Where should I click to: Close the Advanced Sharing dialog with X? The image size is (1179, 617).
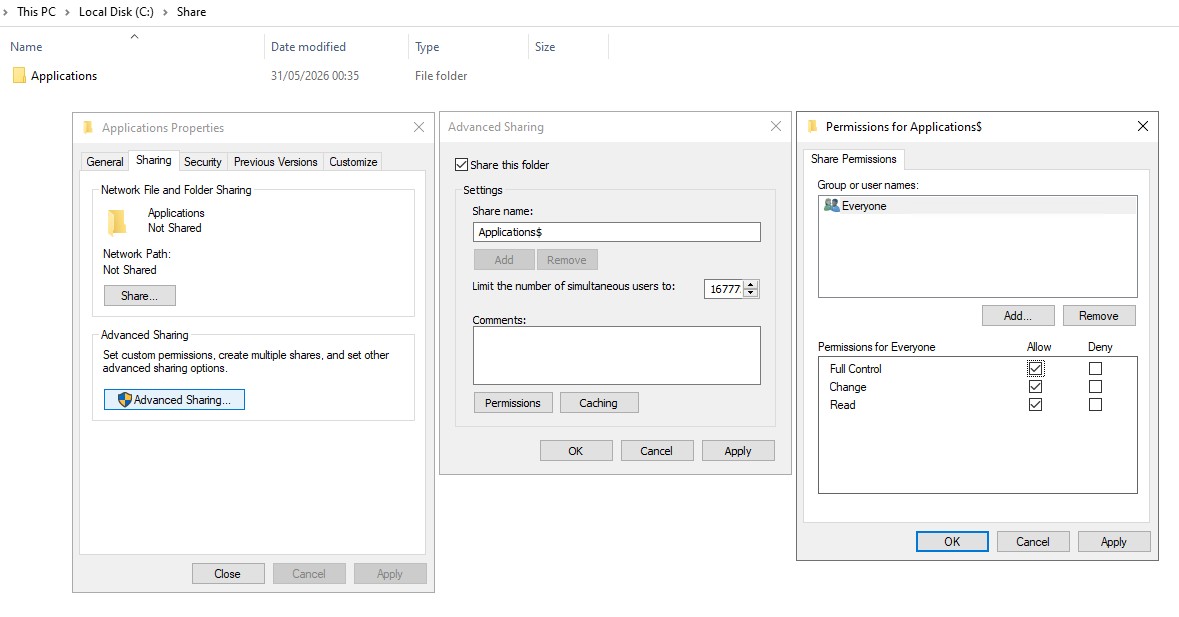(x=776, y=126)
